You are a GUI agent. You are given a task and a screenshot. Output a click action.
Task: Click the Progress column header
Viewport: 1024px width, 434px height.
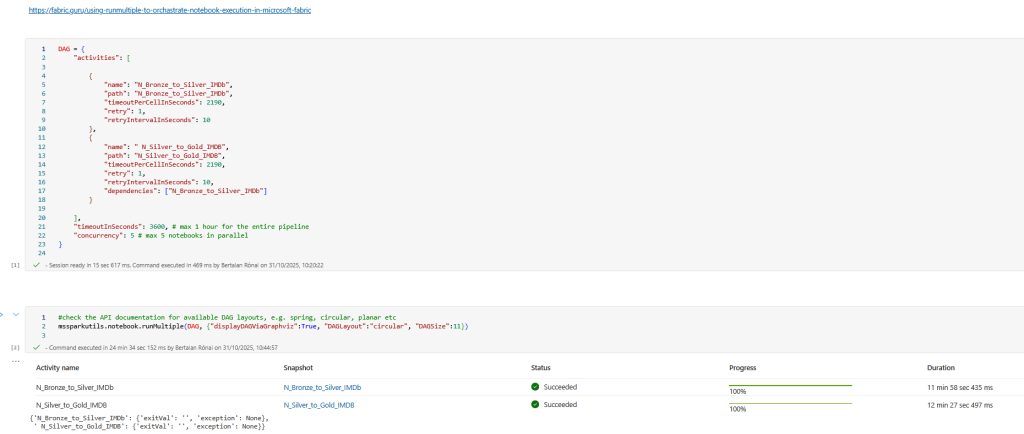click(x=744, y=368)
